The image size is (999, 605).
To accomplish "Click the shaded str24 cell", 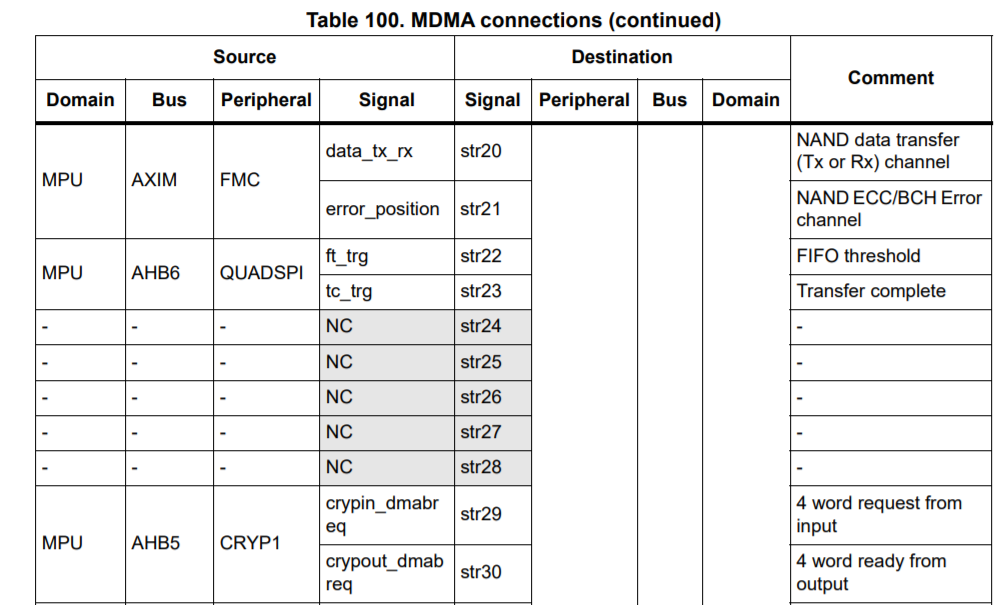I will tap(492, 327).
